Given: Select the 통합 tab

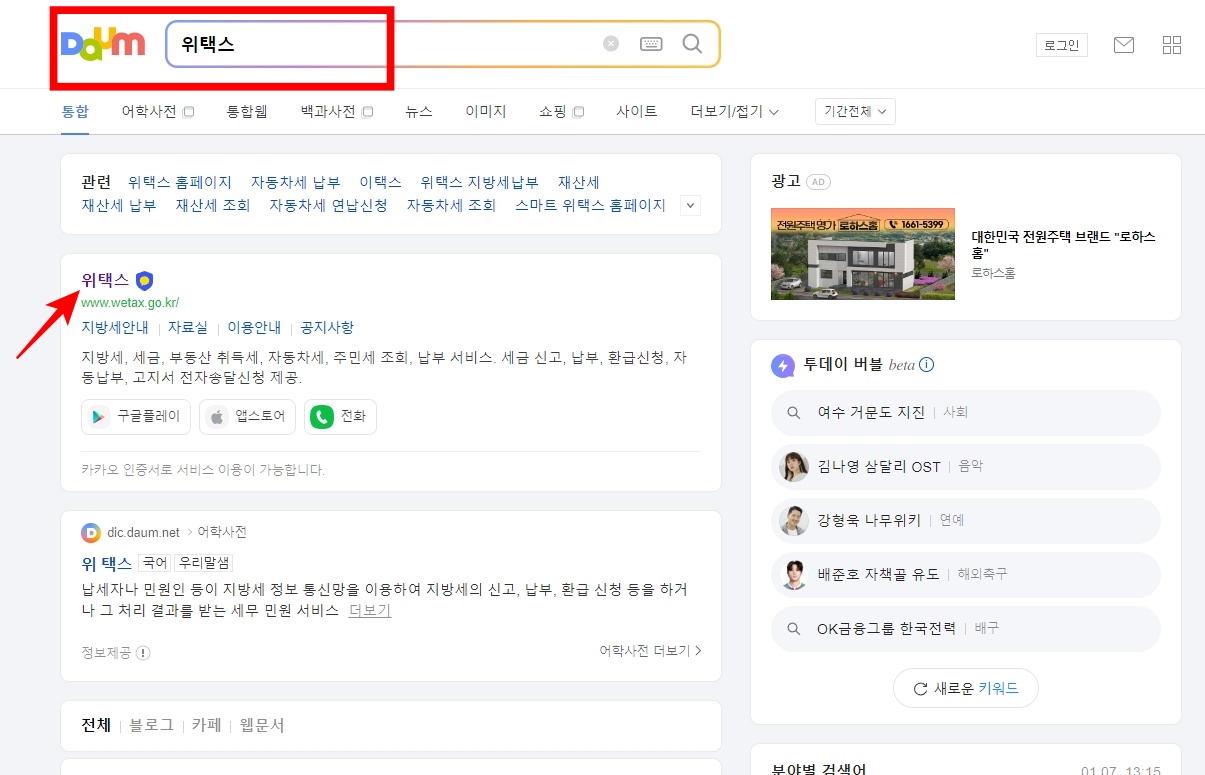Looking at the screenshot, I should click(x=75, y=112).
